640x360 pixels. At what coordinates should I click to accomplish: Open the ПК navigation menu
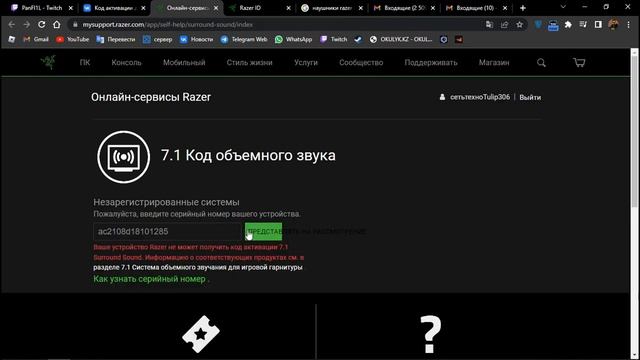(x=85, y=62)
